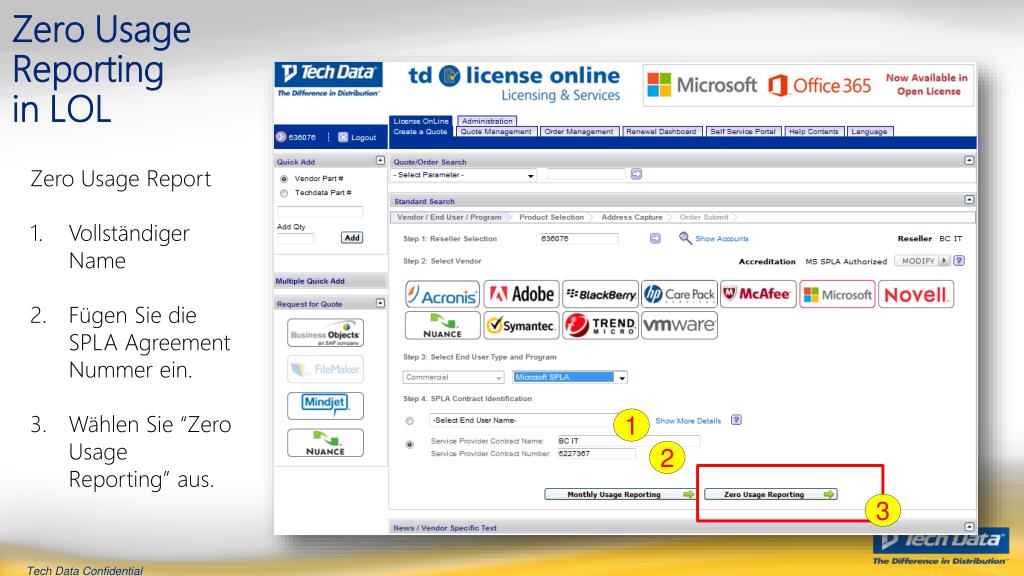Select the Techdata Part # radio button
The height and width of the screenshot is (576, 1024).
point(283,193)
